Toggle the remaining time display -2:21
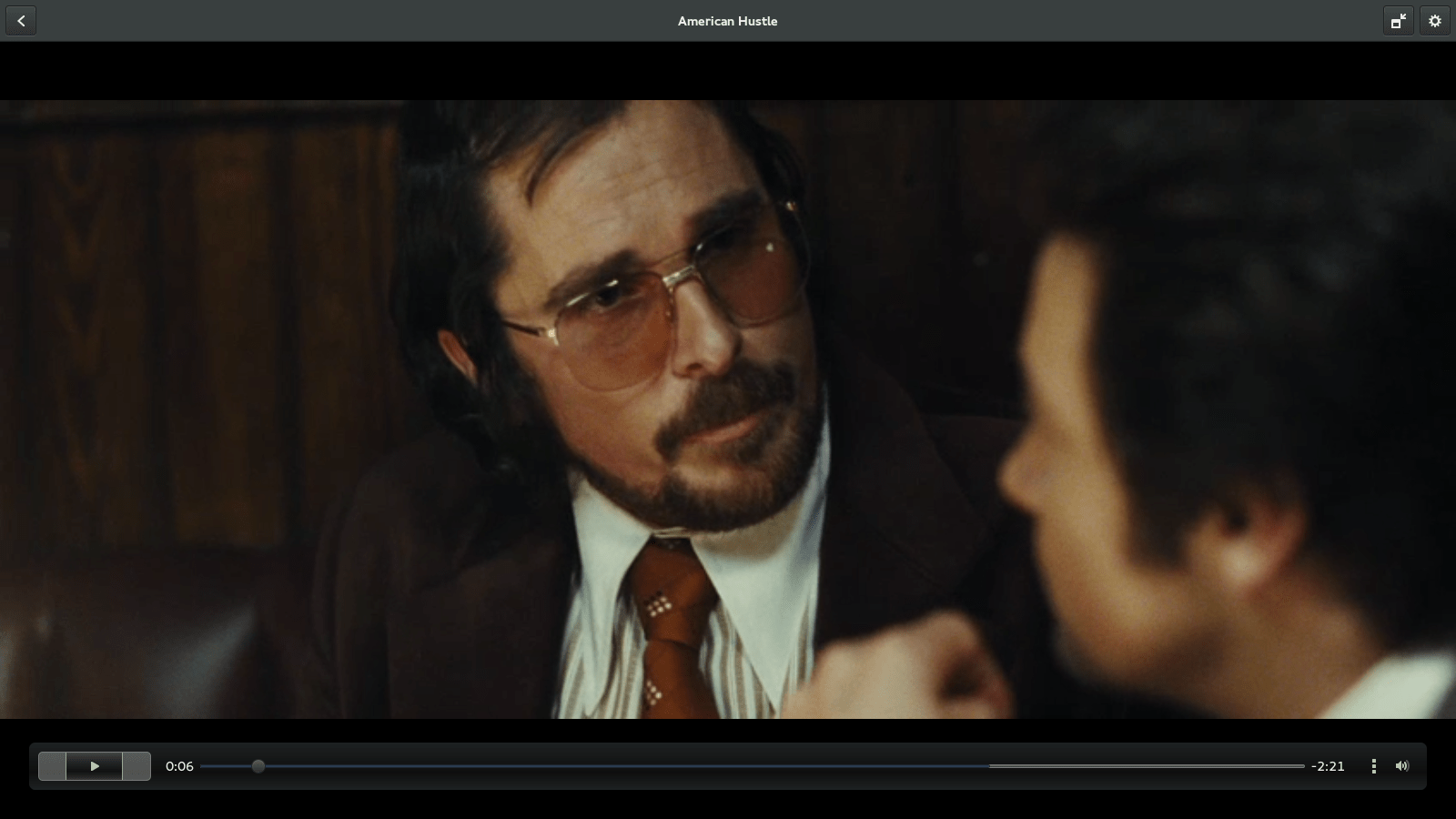The height and width of the screenshot is (819, 1456). [x=1328, y=766]
